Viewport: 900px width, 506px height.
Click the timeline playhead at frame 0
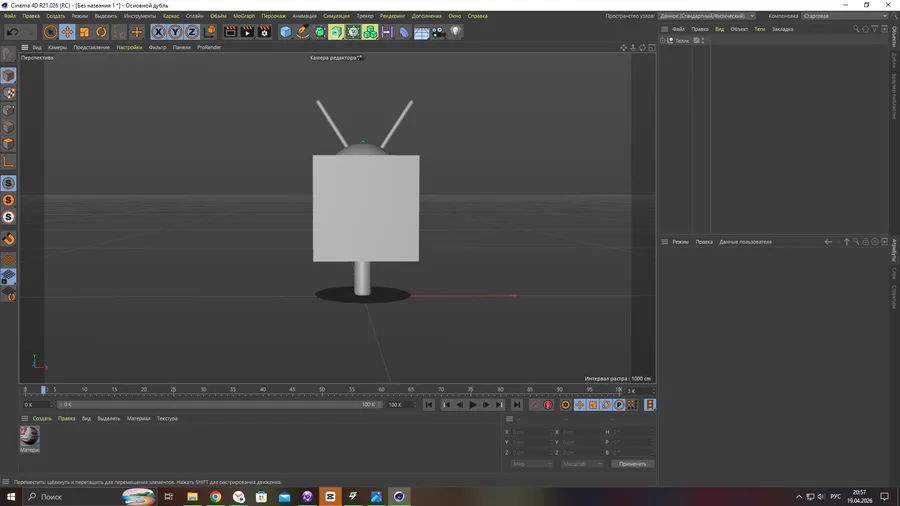click(x=44, y=390)
